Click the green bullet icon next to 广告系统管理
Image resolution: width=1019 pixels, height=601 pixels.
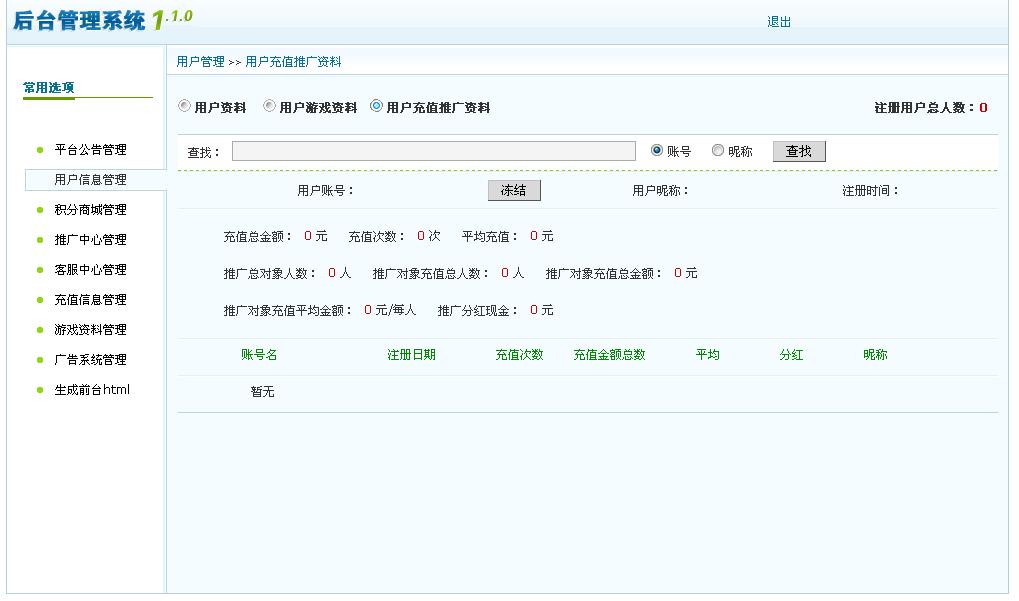[40, 360]
